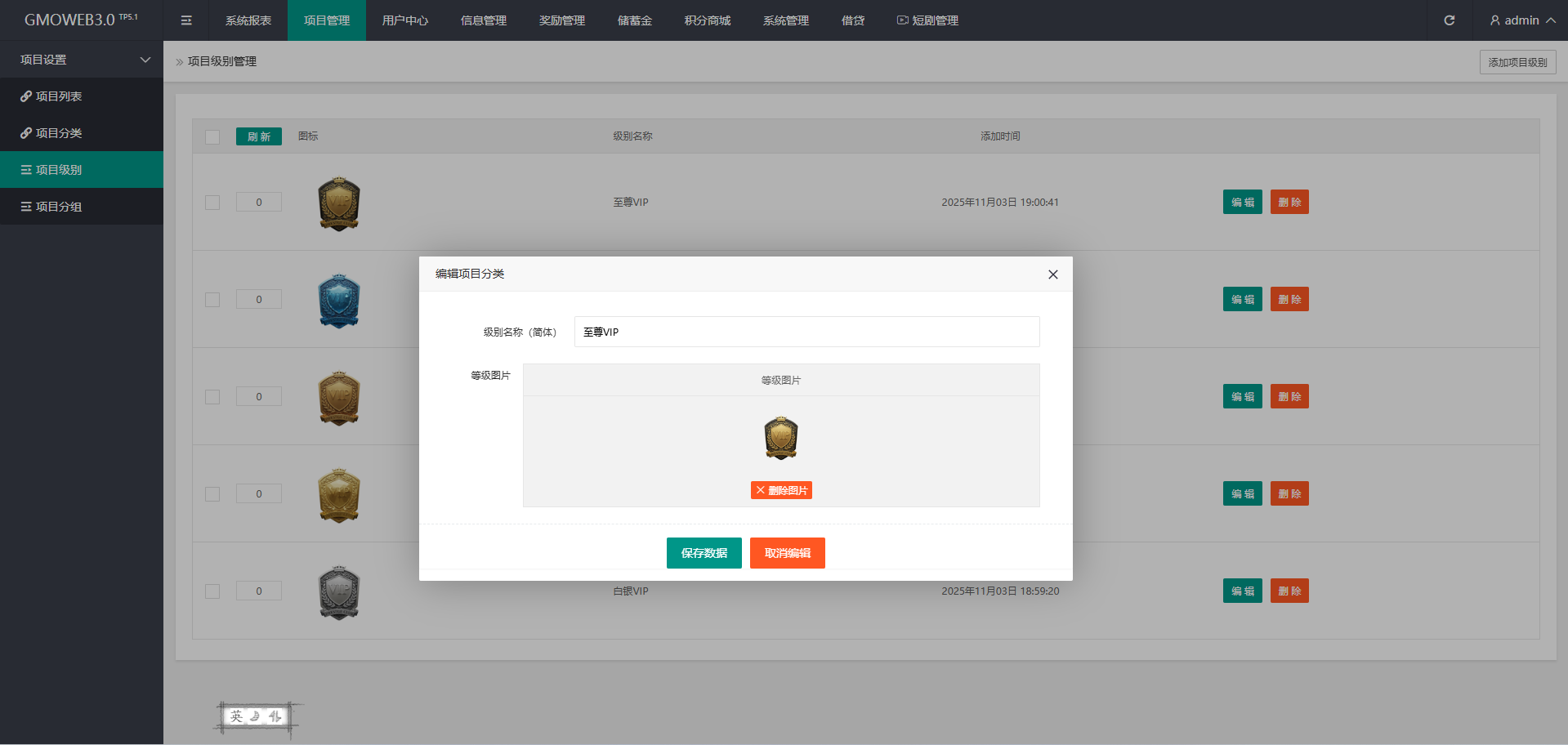Image resolution: width=1568 pixels, height=745 pixels.
Task: Click the 保存数据 button
Action: click(x=704, y=553)
